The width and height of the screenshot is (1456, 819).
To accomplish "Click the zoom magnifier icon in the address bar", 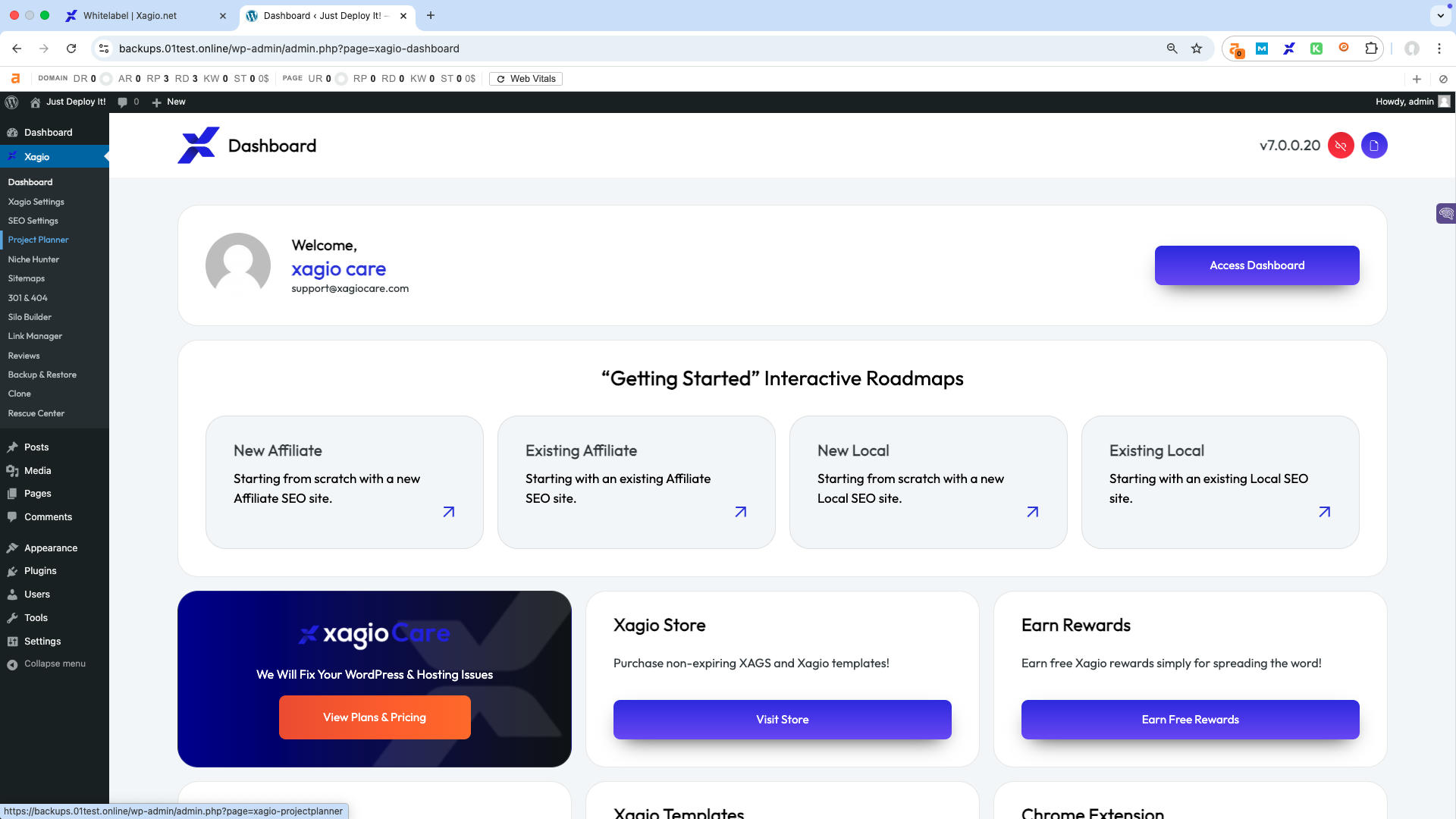I will click(x=1172, y=49).
